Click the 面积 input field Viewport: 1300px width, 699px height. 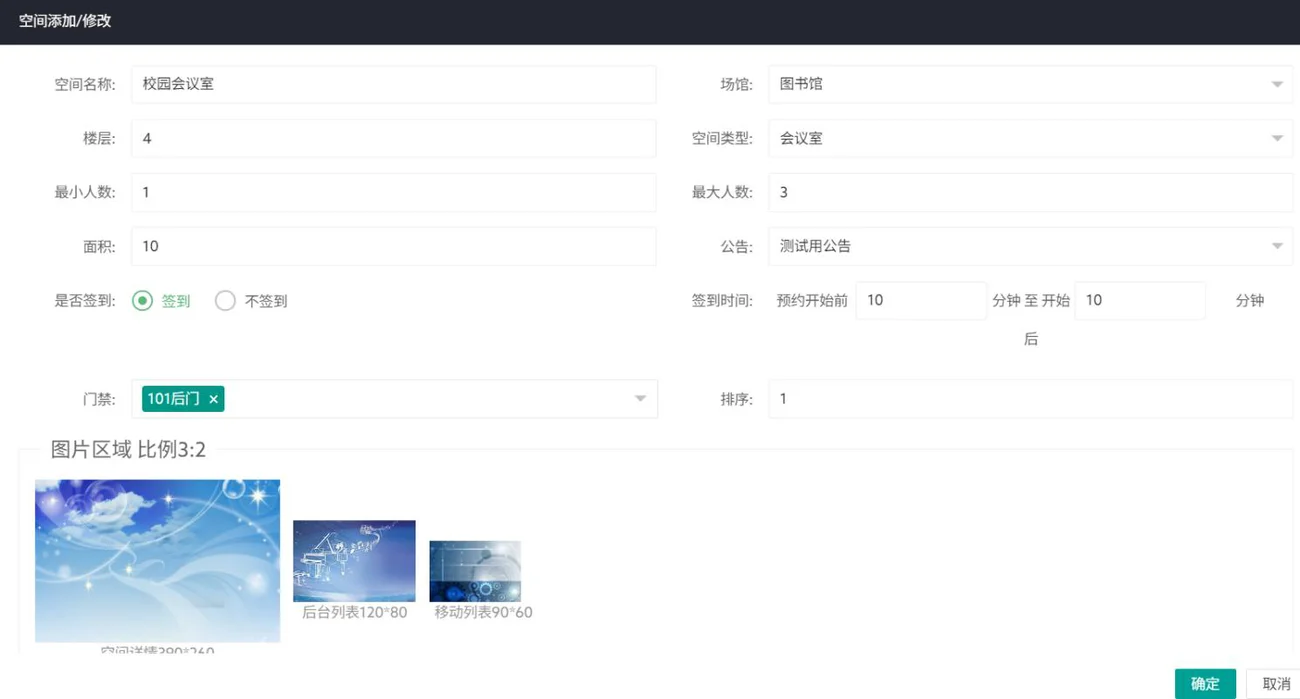tap(394, 246)
